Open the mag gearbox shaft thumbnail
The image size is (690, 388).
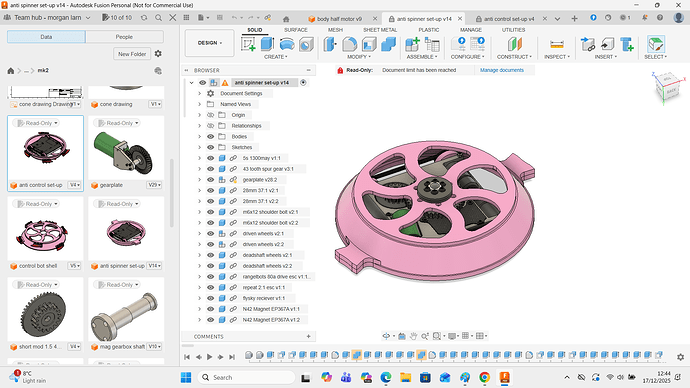tap(125, 310)
